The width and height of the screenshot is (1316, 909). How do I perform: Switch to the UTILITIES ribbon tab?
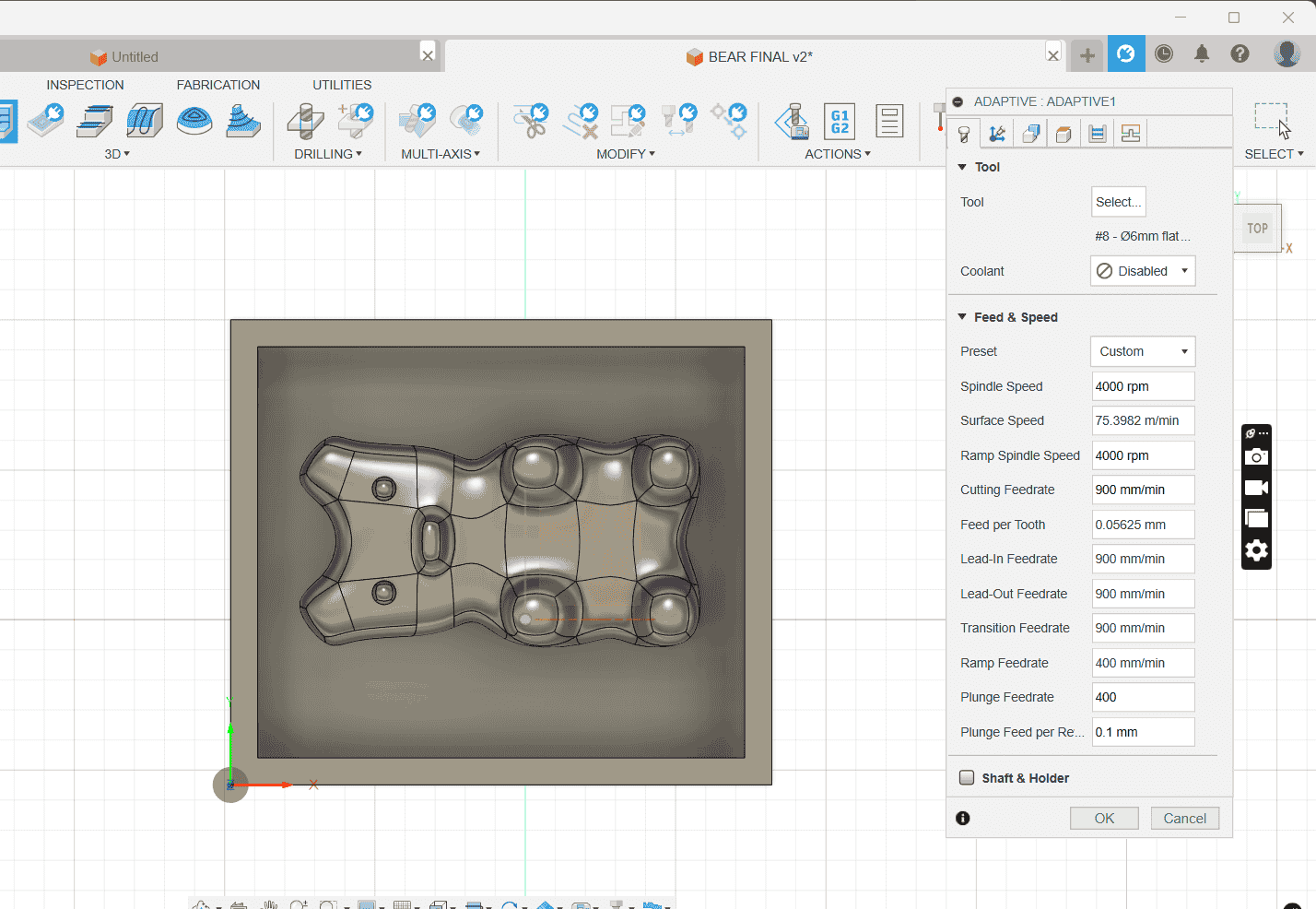click(342, 85)
